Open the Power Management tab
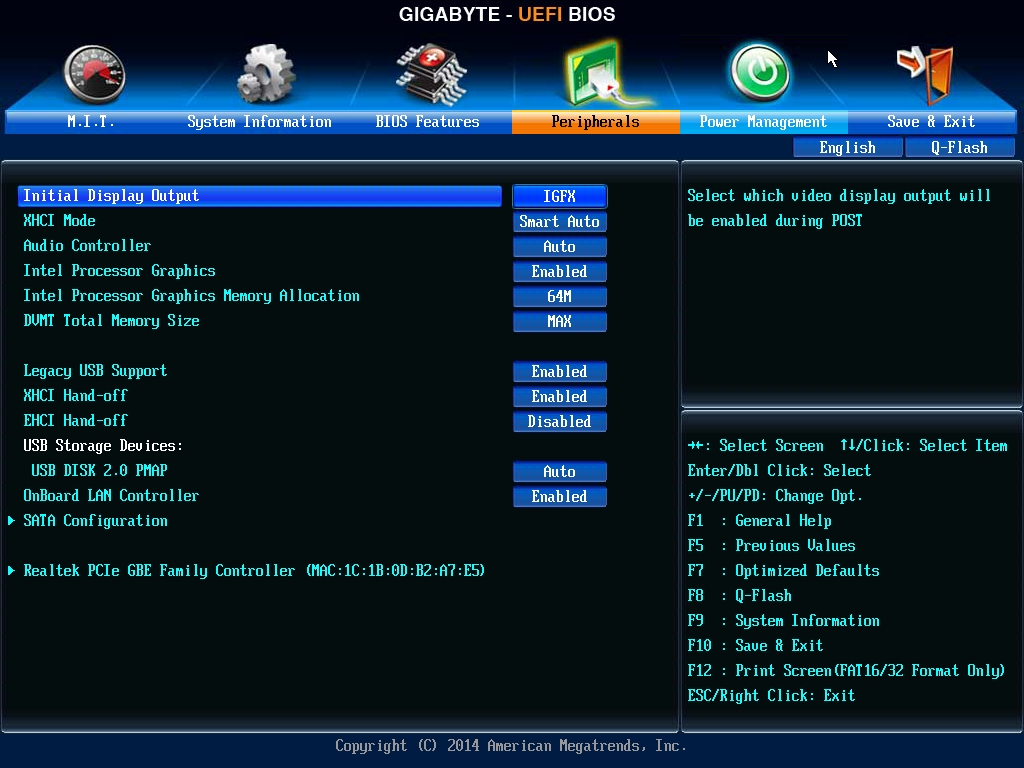Image resolution: width=1024 pixels, height=768 pixels. (x=763, y=121)
